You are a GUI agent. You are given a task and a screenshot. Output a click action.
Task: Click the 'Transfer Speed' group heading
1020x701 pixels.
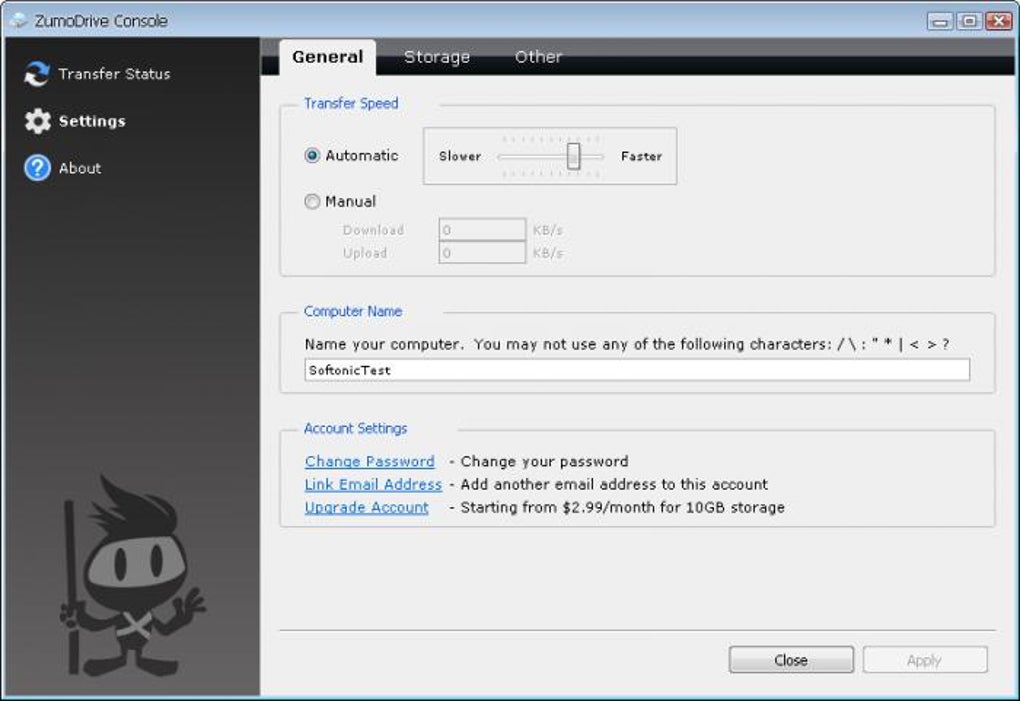351,103
